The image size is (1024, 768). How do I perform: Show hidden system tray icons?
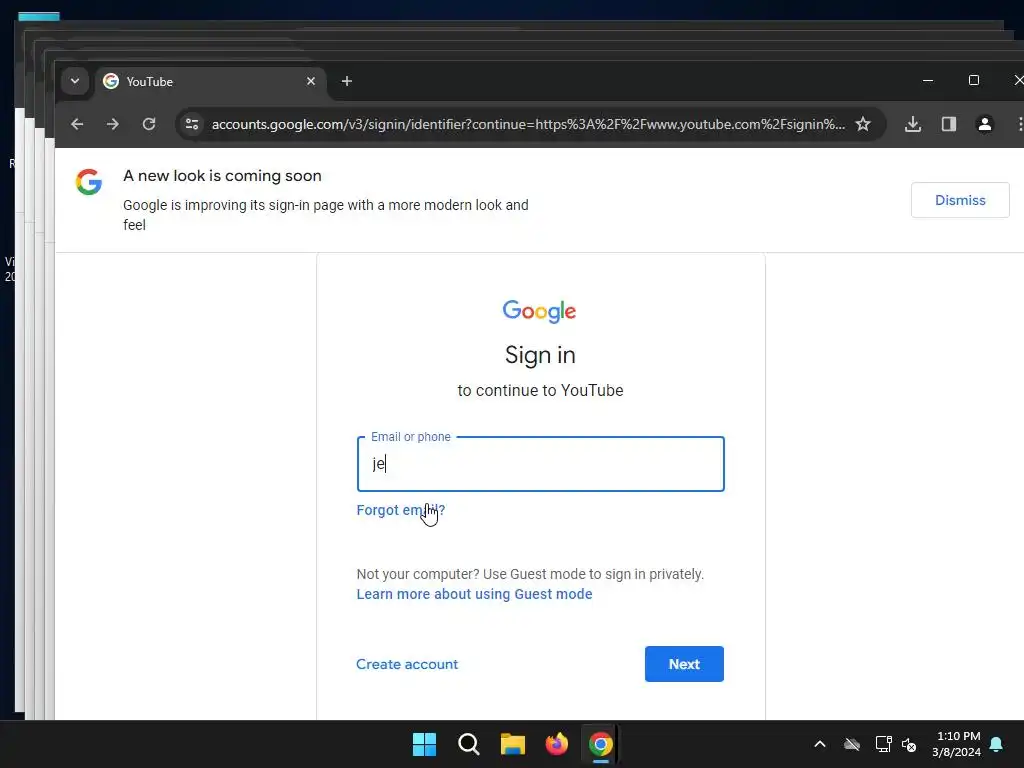click(820, 744)
